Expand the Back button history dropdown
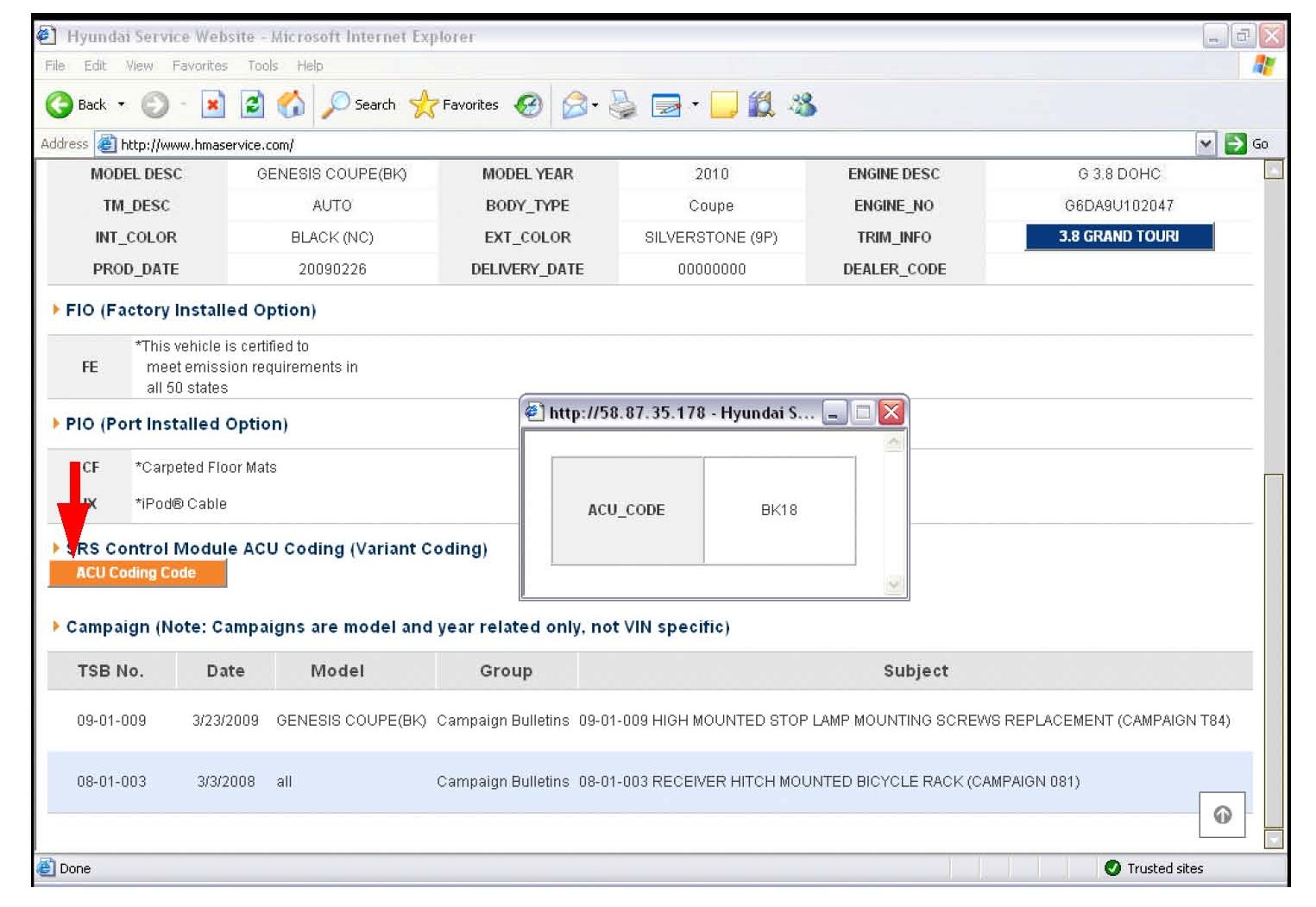 click(122, 105)
